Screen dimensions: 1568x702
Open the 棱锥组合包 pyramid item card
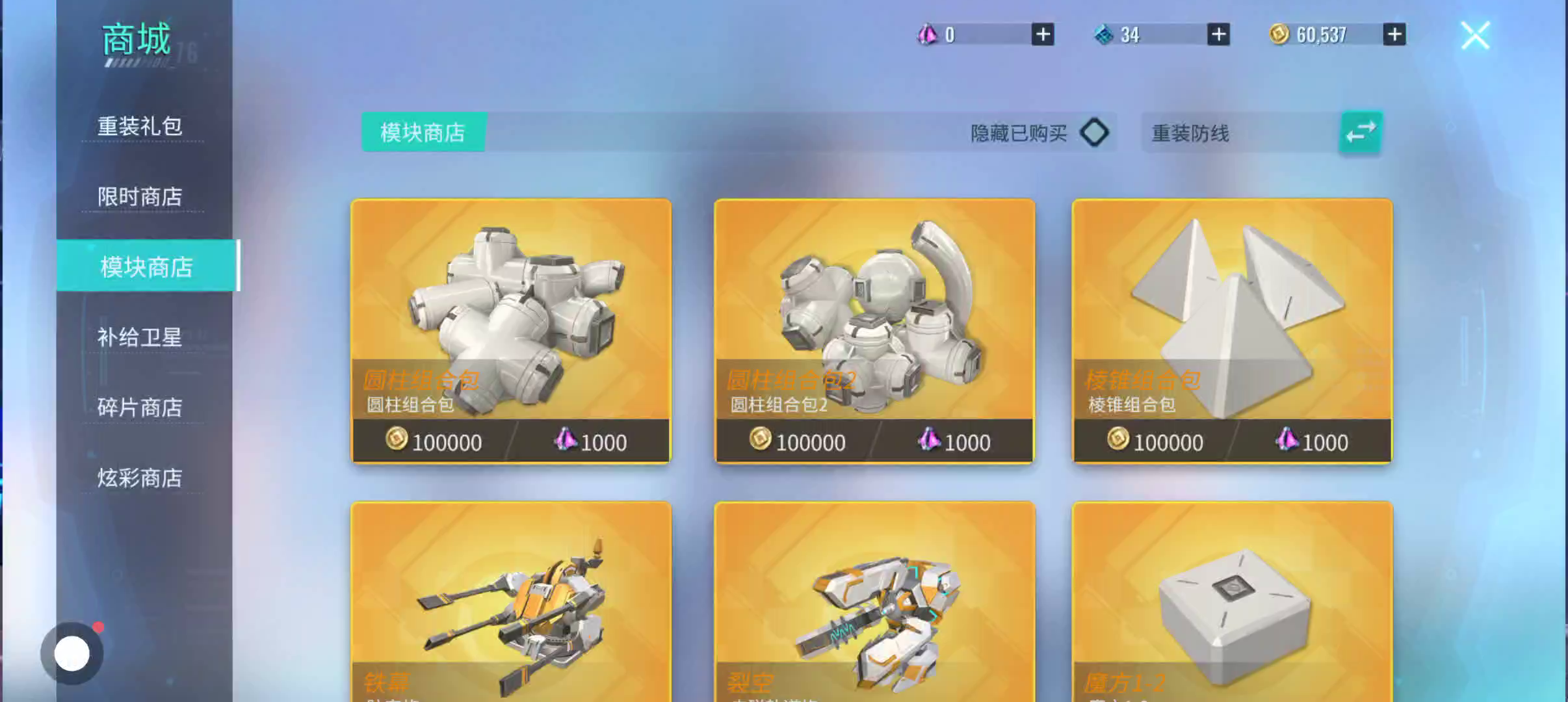[x=1232, y=331]
